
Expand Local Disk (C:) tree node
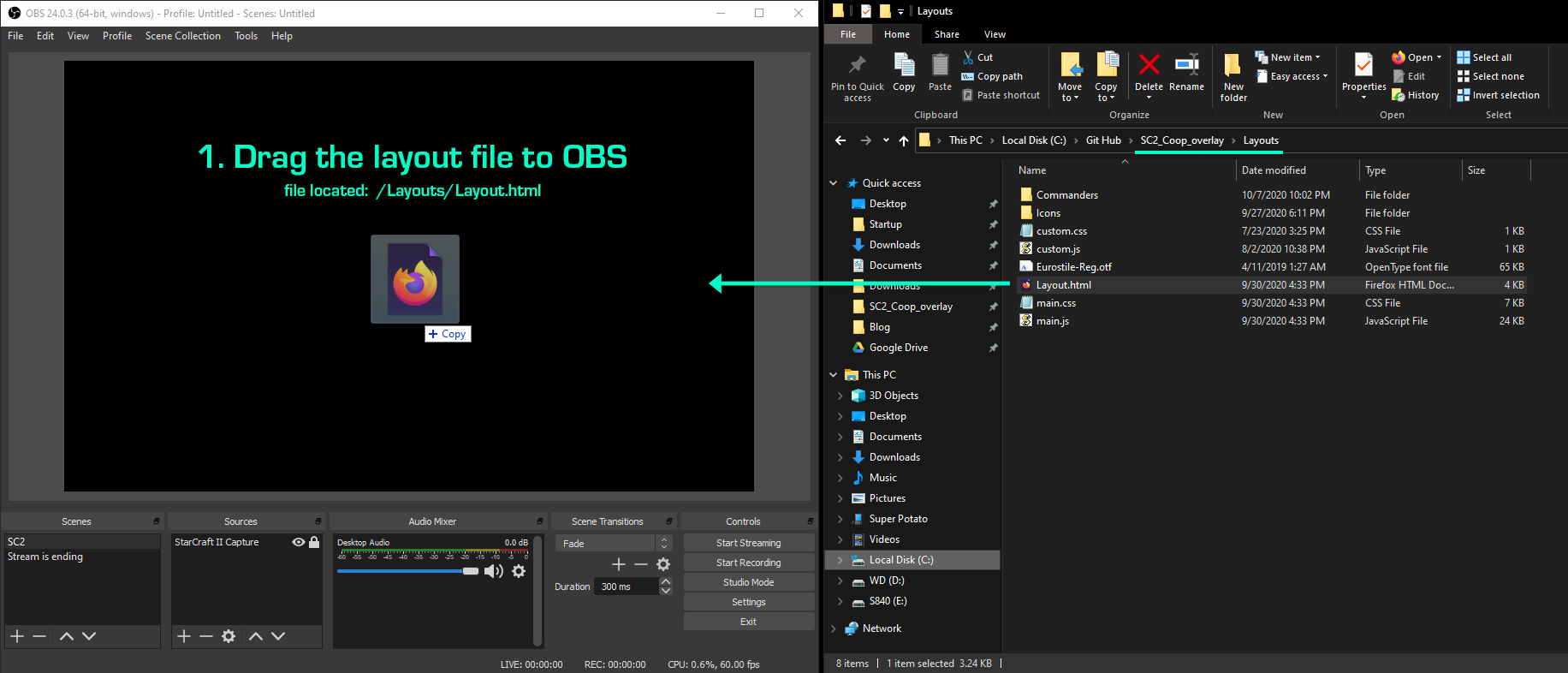[x=840, y=560]
